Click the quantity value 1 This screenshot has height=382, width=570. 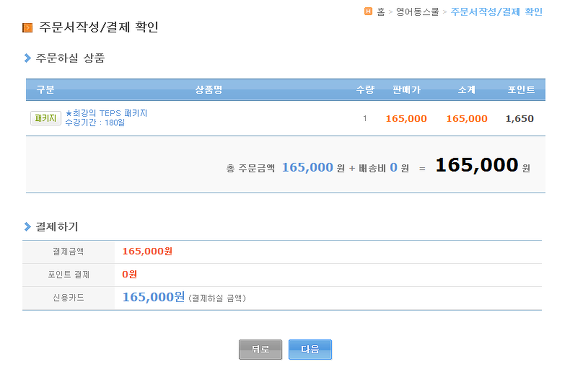click(x=365, y=118)
